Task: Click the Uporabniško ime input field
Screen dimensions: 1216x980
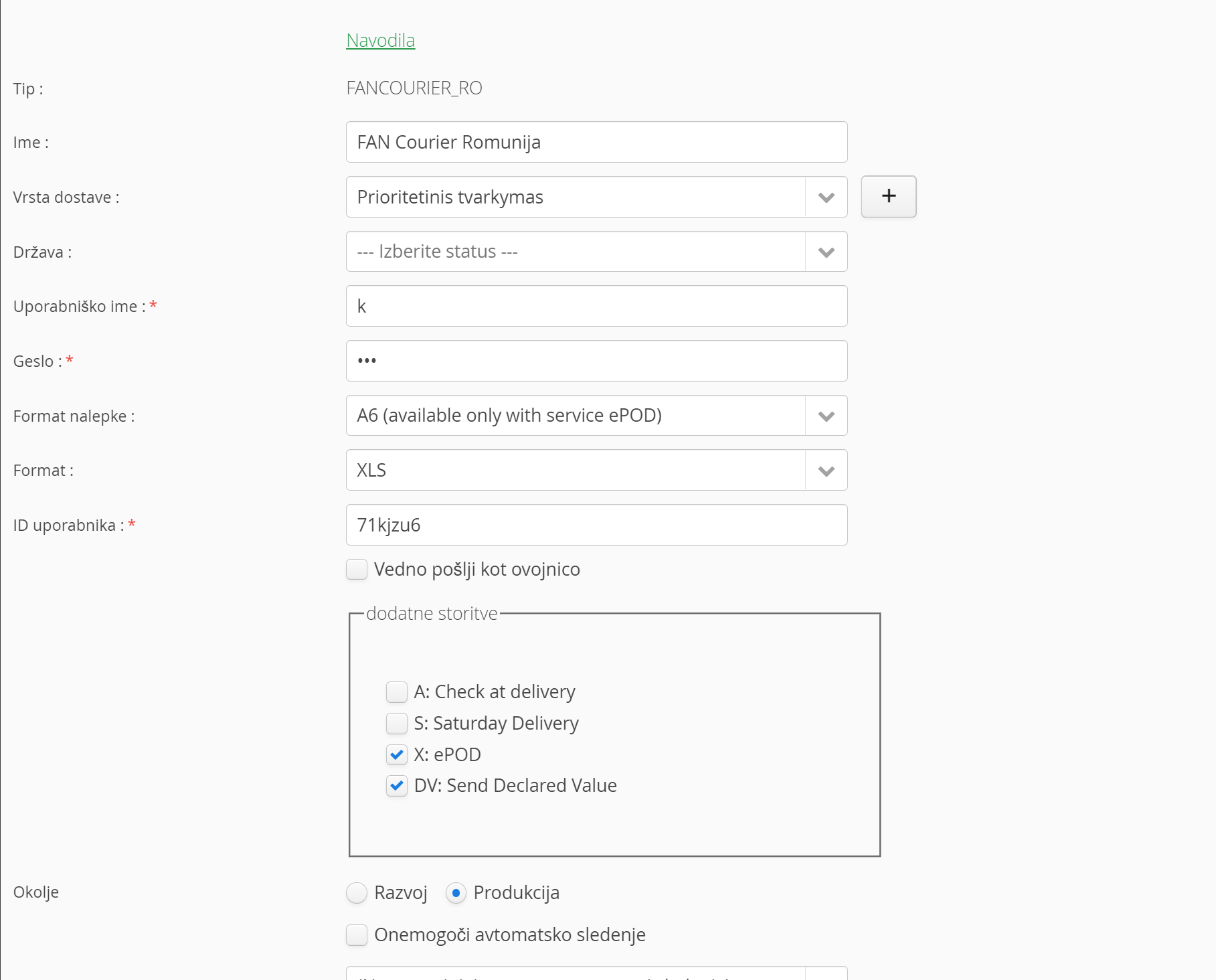Action: (x=596, y=306)
